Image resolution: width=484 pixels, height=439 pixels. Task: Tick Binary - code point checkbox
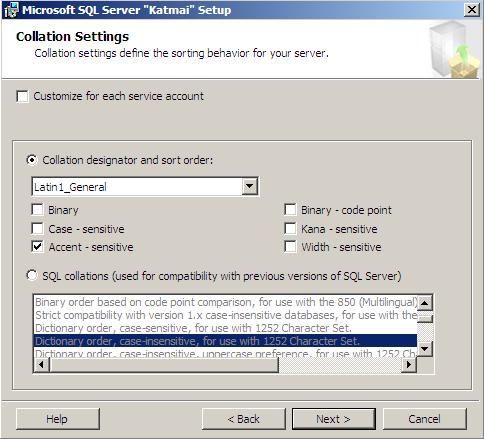coord(290,210)
